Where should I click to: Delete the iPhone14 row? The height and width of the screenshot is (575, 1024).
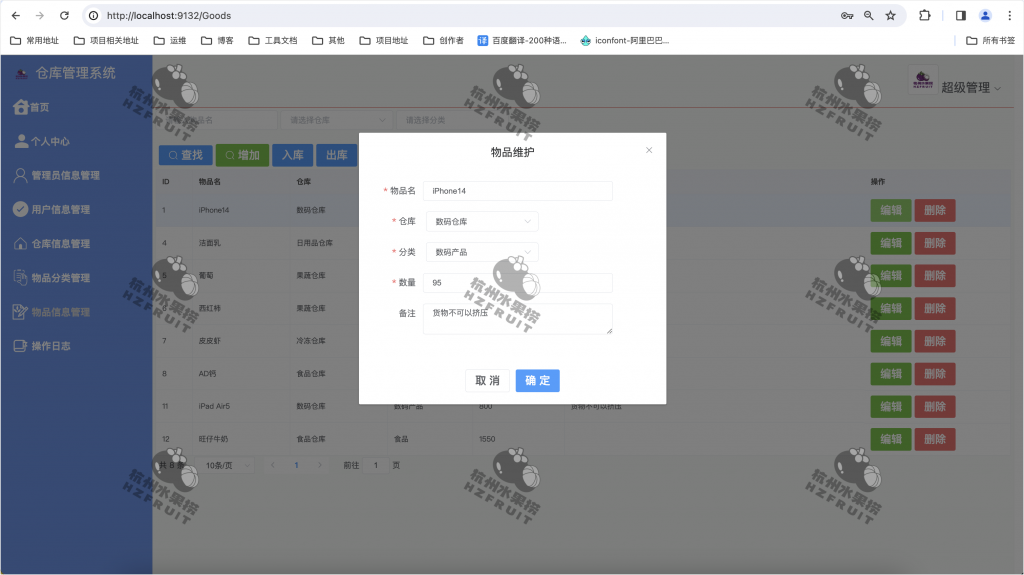pyautogui.click(x=935, y=210)
